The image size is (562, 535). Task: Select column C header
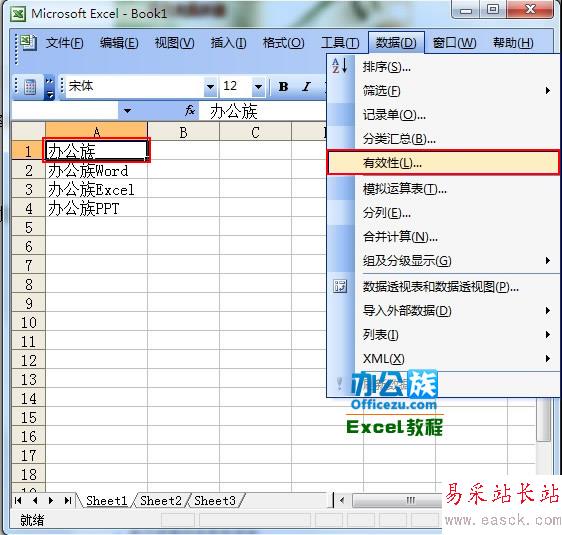point(256,132)
